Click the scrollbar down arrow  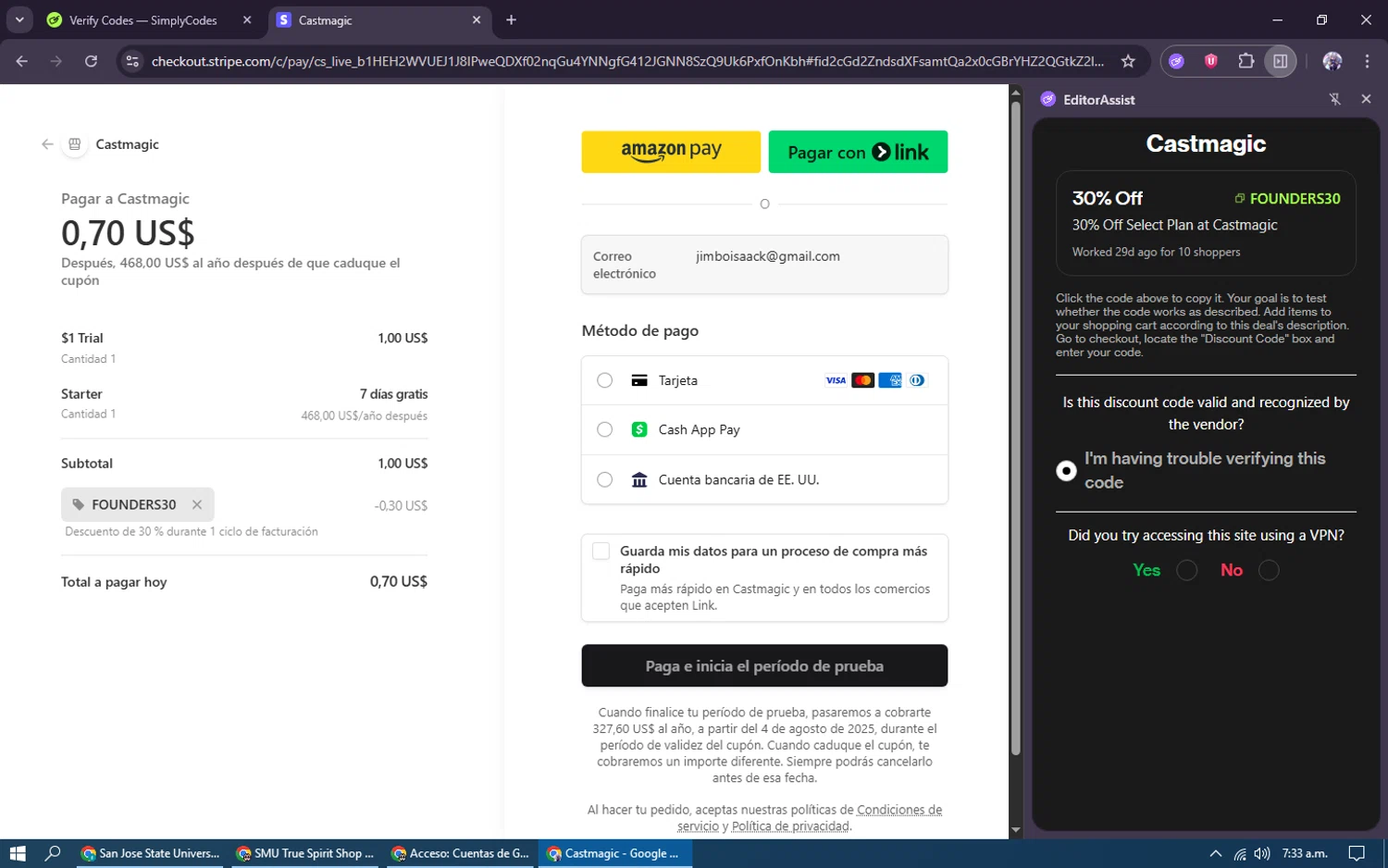point(1015,830)
